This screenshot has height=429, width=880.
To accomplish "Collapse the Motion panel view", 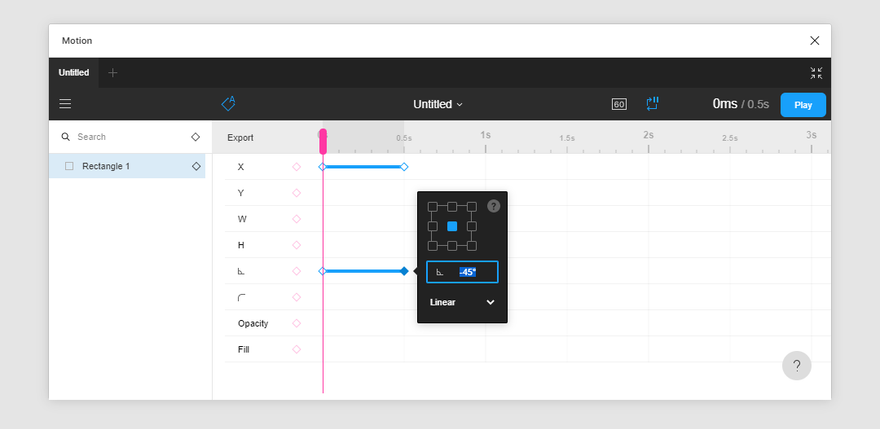I will click(816, 73).
